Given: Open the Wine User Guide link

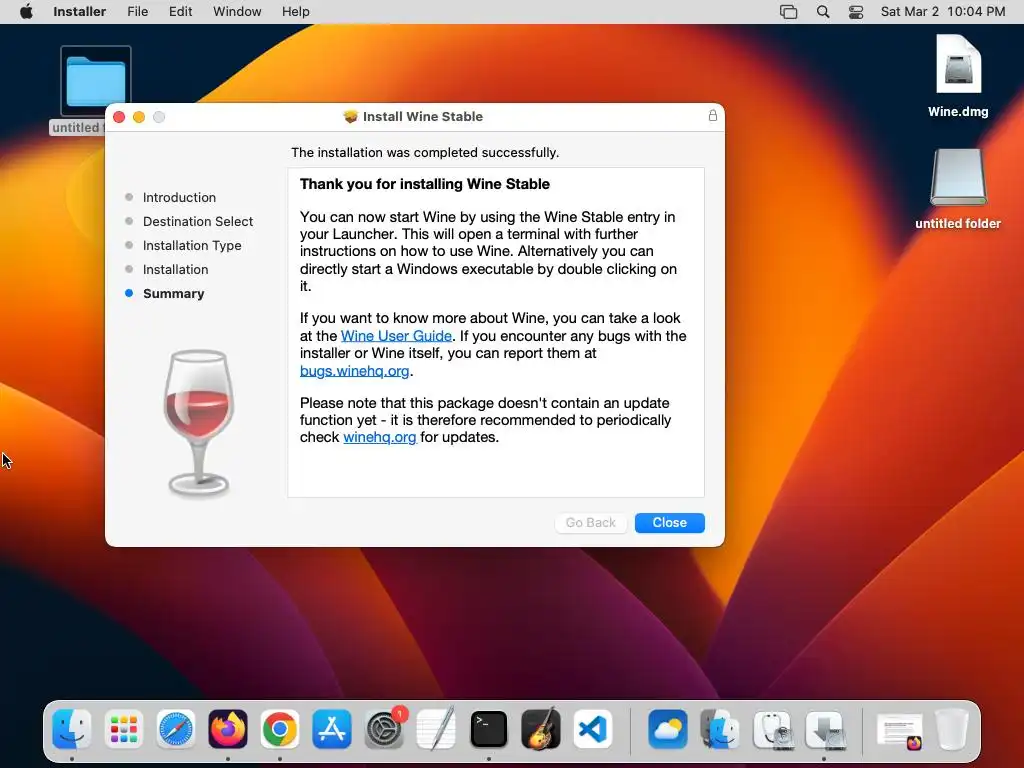Looking at the screenshot, I should pos(396,336).
